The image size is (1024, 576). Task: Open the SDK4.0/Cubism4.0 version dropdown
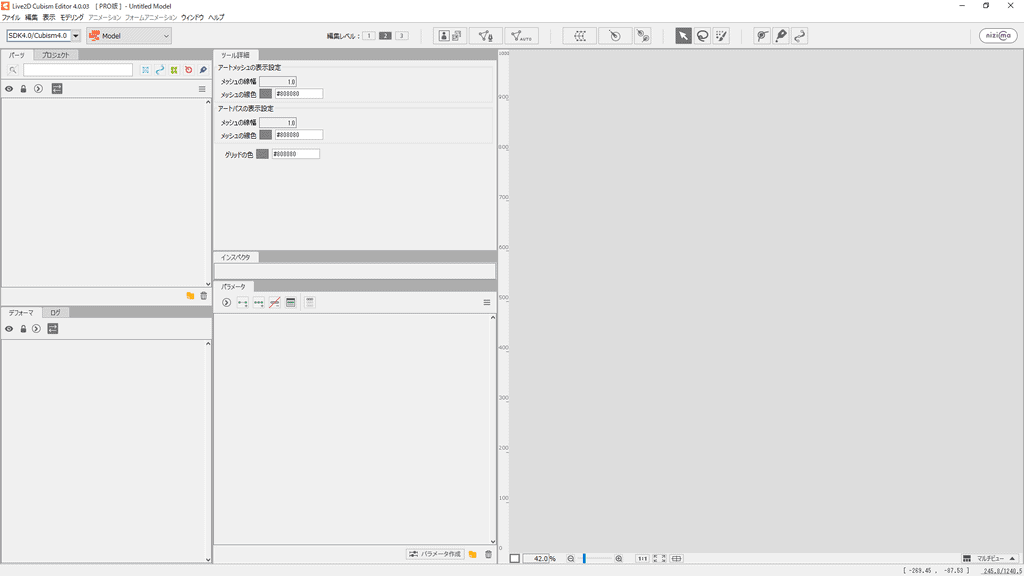coord(43,36)
